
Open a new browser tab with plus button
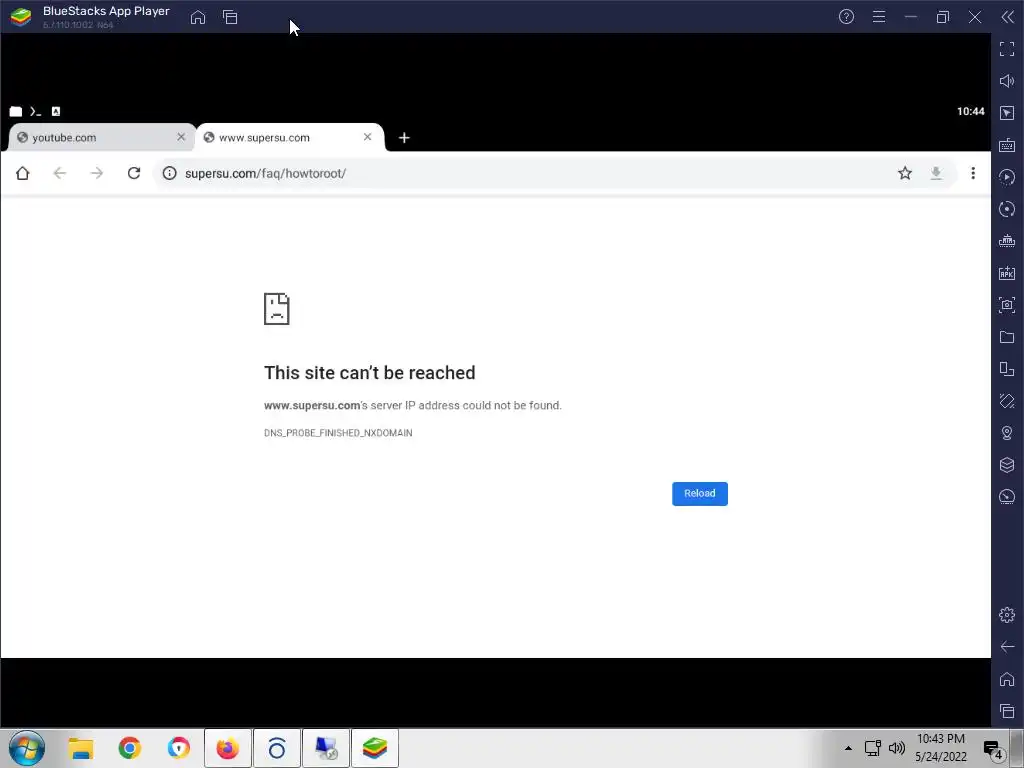(404, 138)
